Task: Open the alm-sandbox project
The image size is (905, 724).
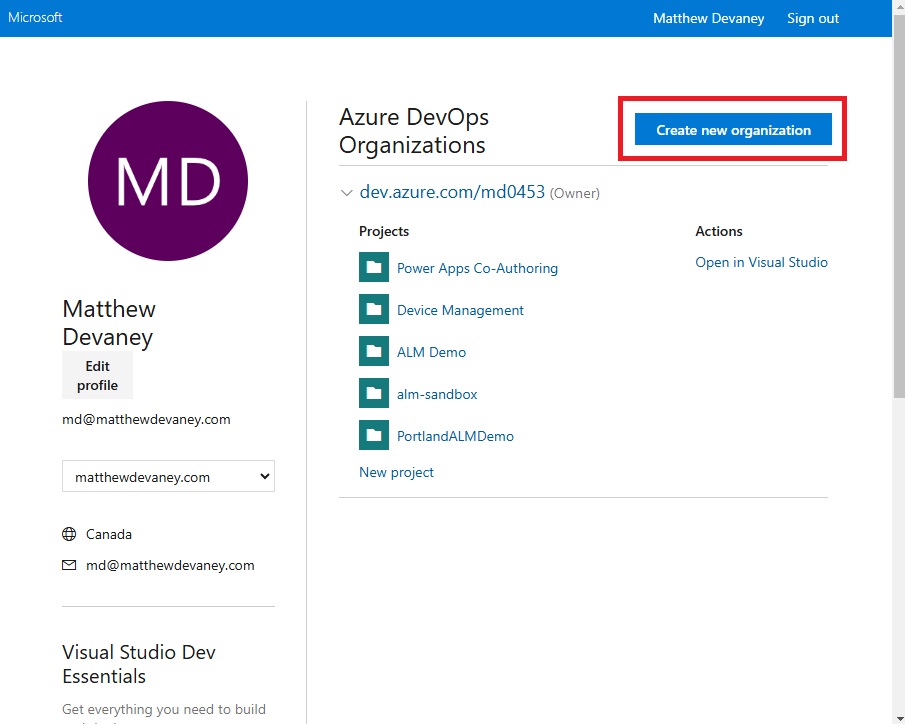Action: pyautogui.click(x=437, y=394)
